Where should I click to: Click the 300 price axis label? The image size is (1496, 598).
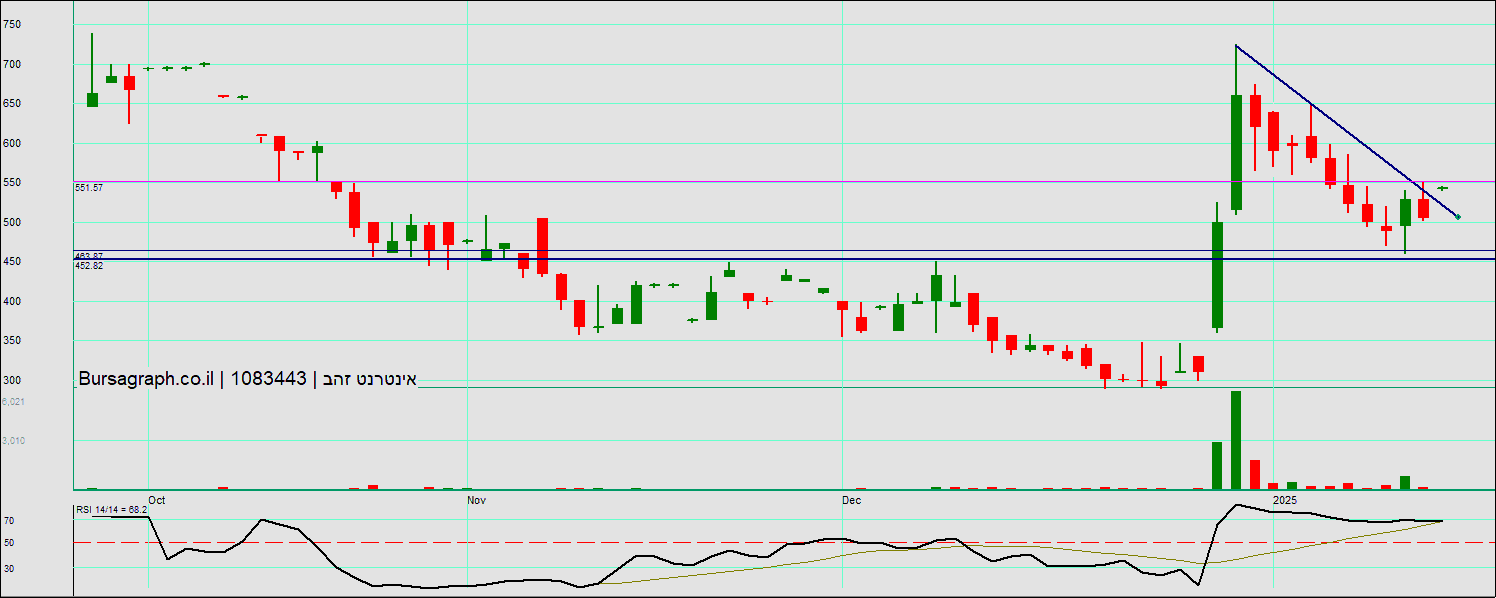(x=11, y=380)
